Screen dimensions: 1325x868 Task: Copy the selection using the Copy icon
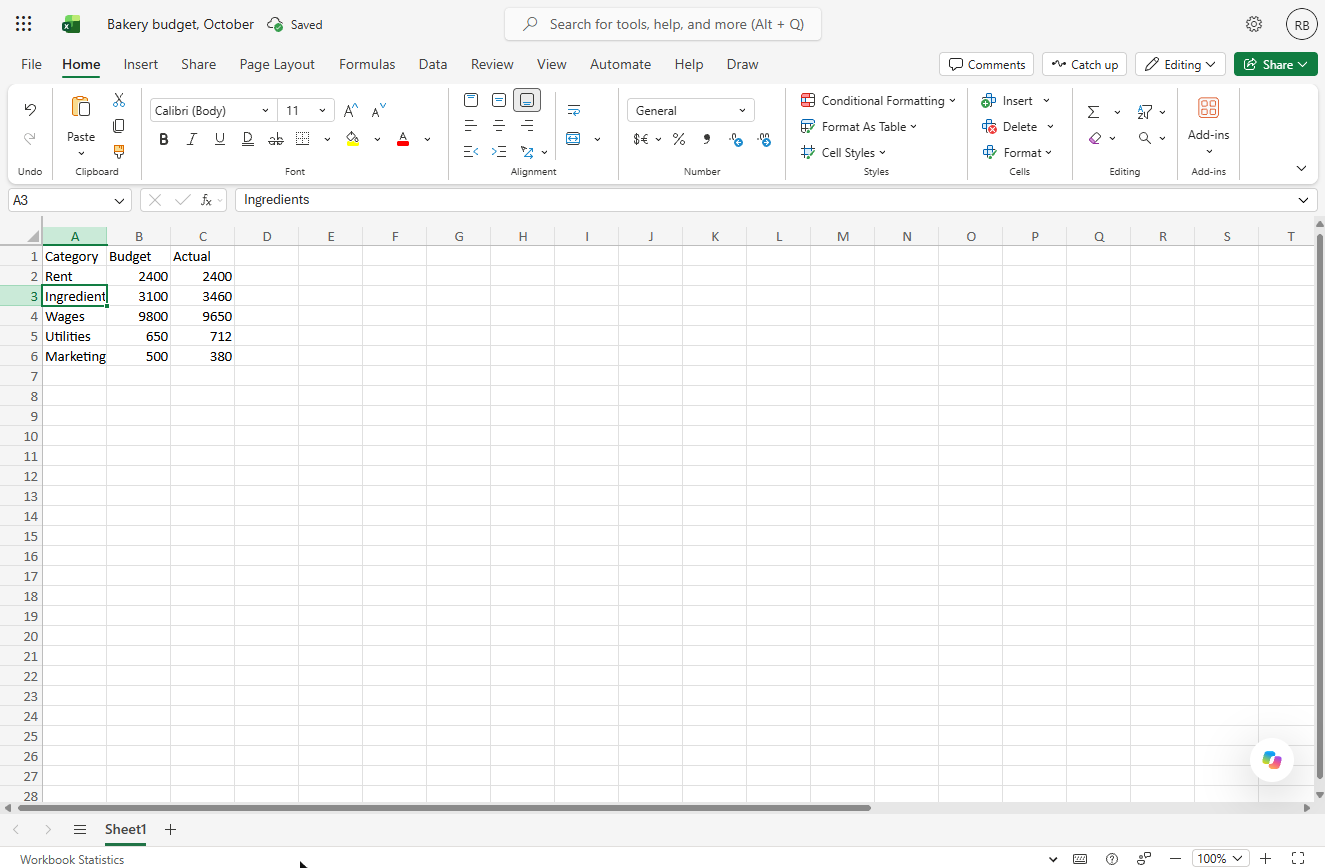coord(119,126)
